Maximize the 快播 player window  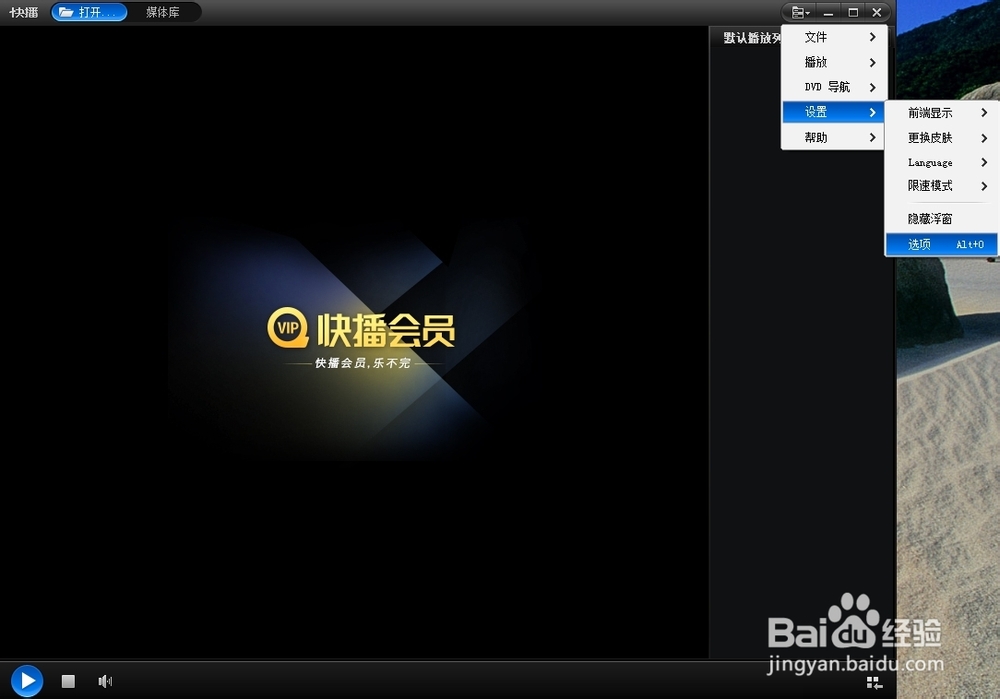pos(853,12)
